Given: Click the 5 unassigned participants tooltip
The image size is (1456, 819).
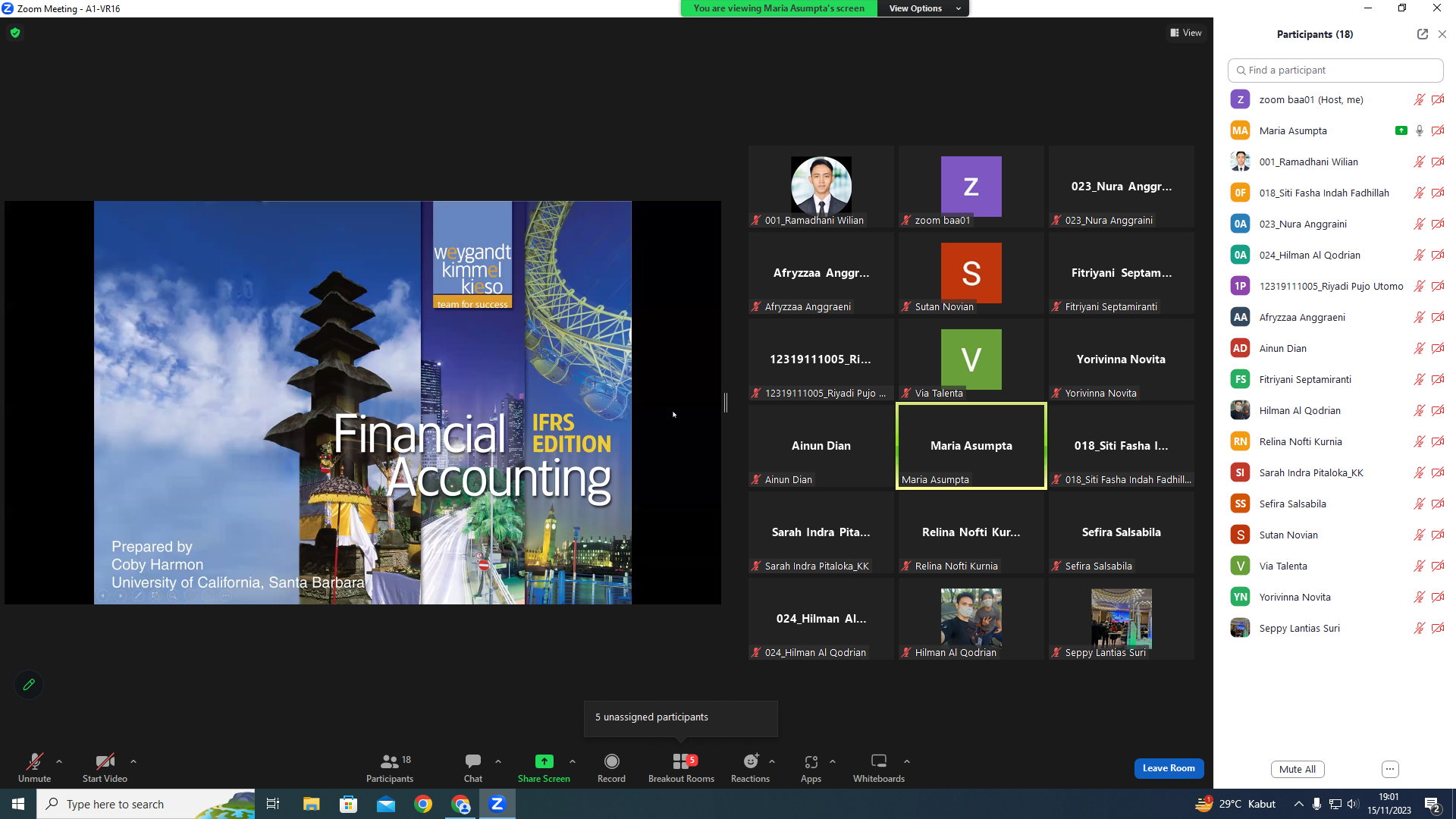Looking at the screenshot, I should [x=681, y=717].
